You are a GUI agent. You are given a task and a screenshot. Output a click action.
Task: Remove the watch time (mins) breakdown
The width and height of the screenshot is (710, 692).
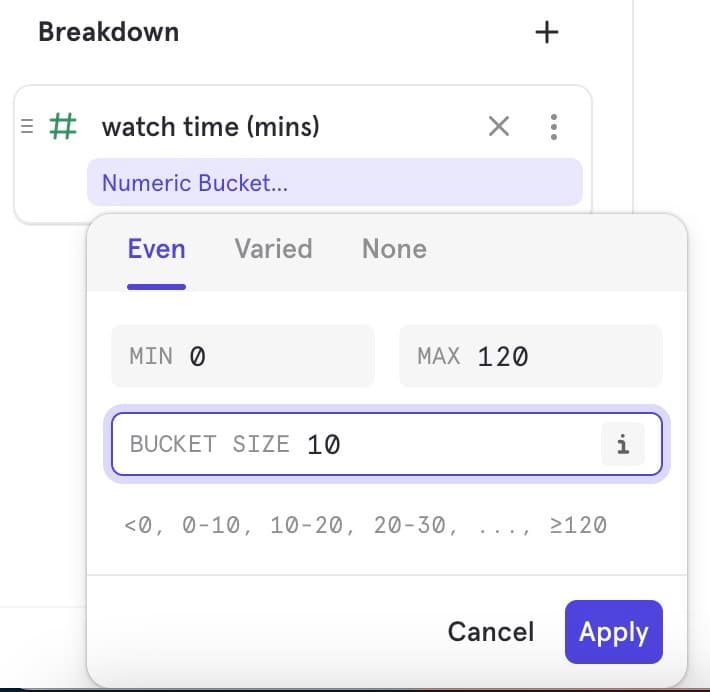click(498, 127)
